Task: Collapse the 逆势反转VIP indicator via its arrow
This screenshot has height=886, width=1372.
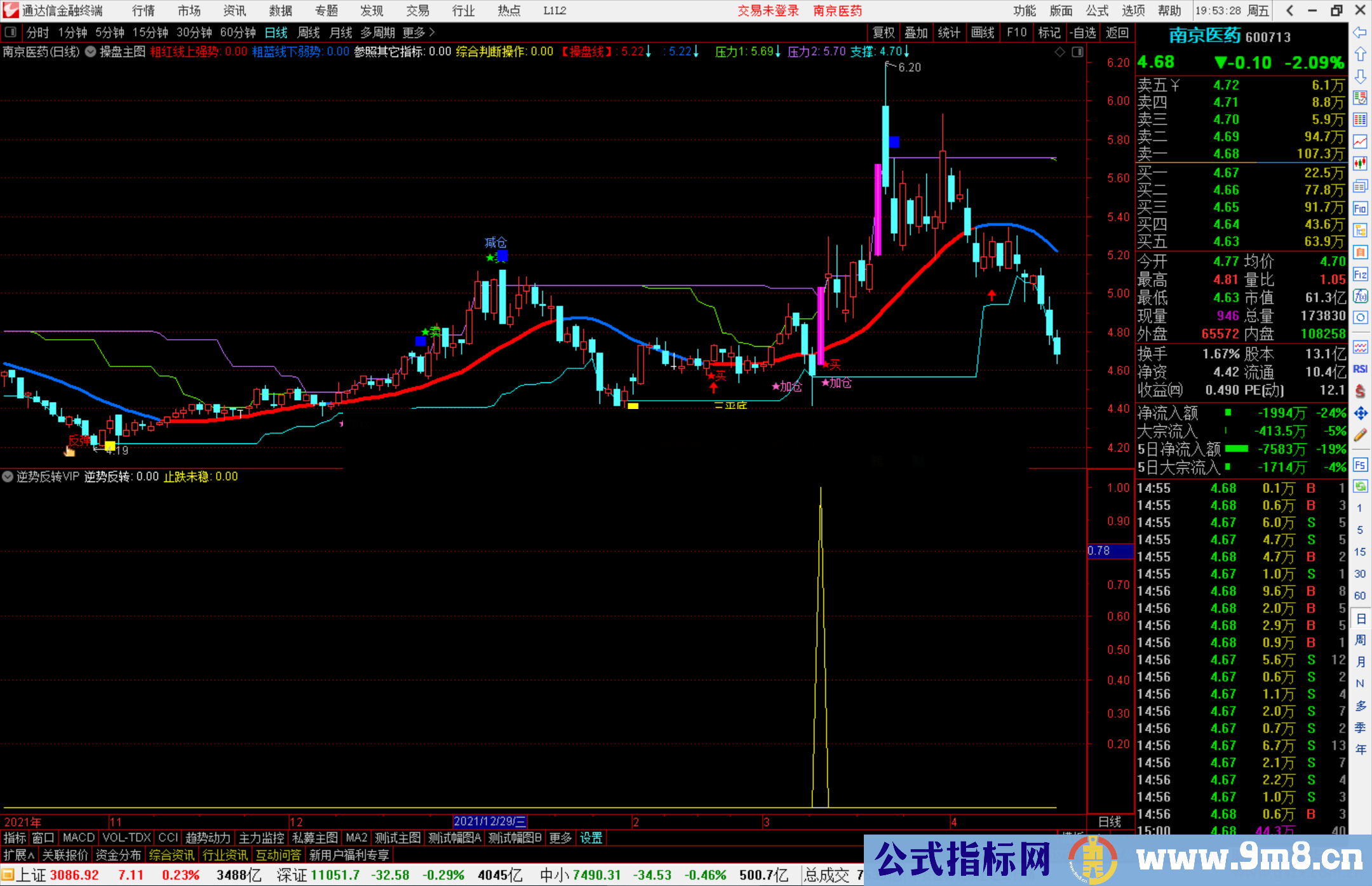Action: pyautogui.click(x=8, y=476)
